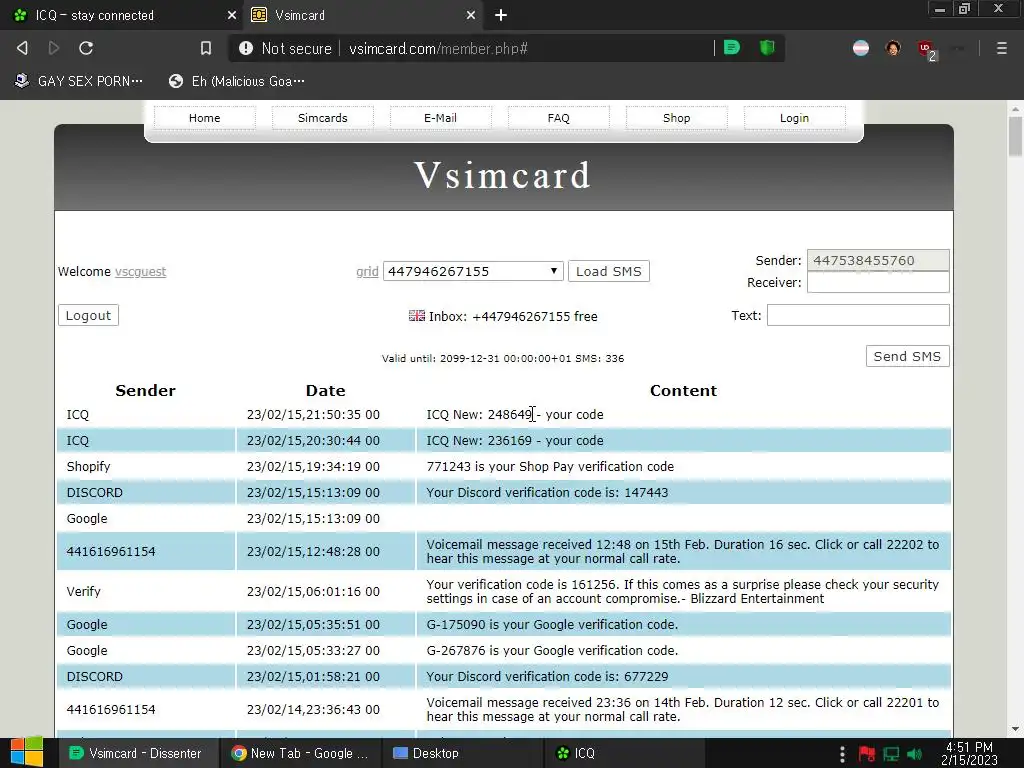Open the taskbar clock 4:51 PM

[969, 754]
